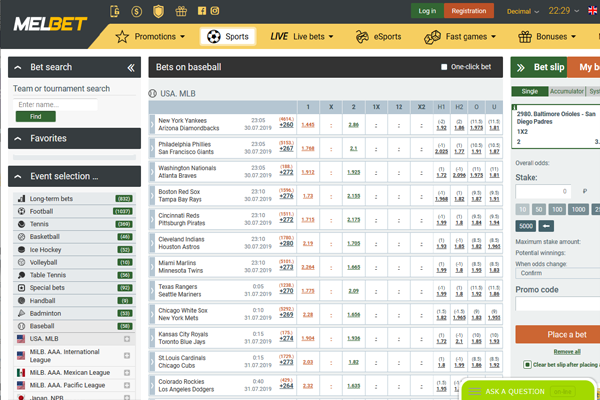Click the baseball icon next to USA. MLB heading
This screenshot has height=400, width=600.
click(x=153, y=93)
